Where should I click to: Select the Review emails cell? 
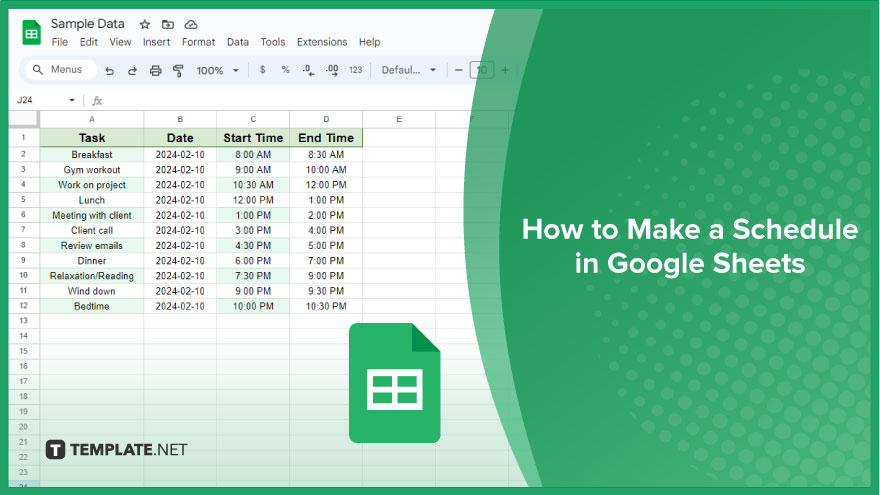click(91, 245)
